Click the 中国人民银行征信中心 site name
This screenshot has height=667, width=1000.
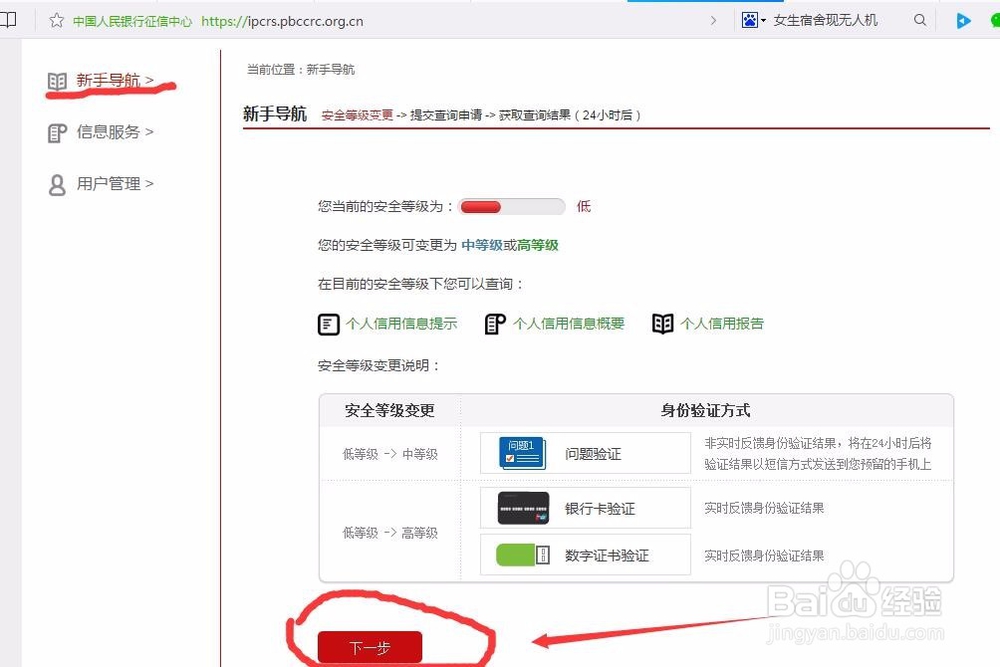click(132, 21)
